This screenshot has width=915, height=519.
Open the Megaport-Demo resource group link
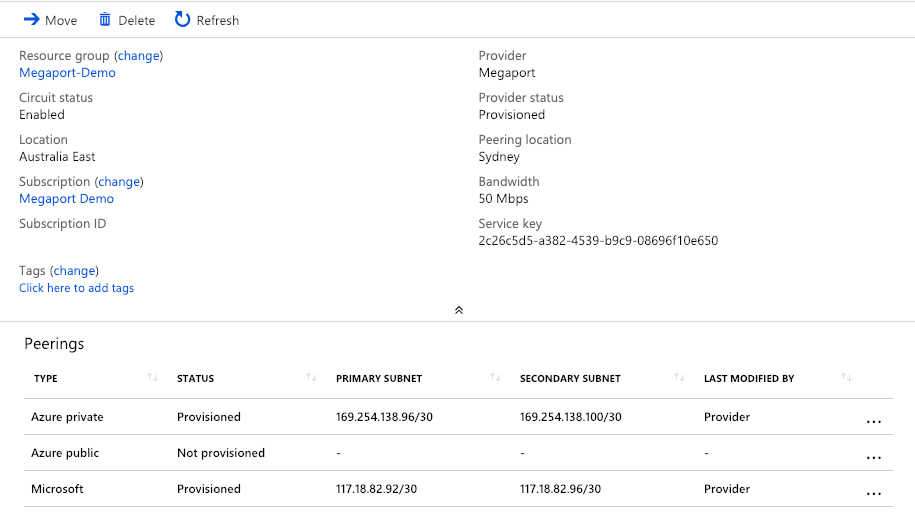[x=67, y=73]
